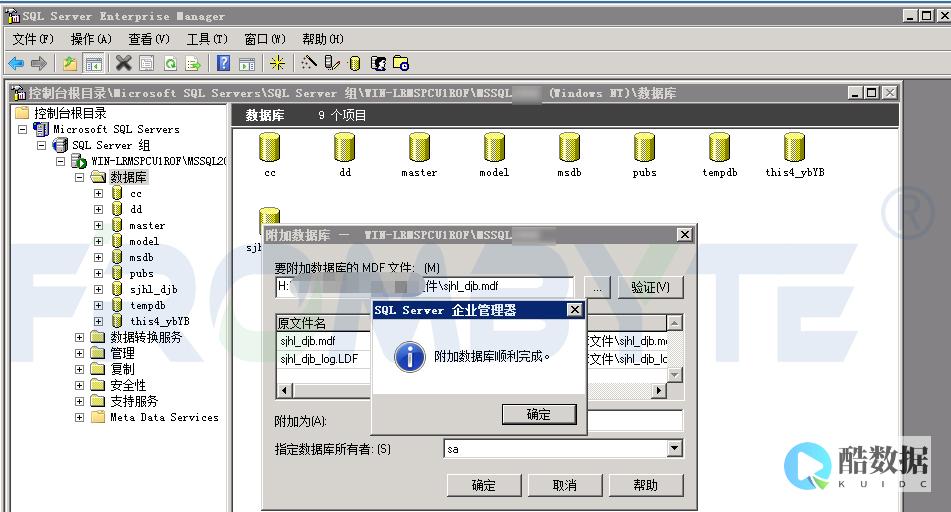
Task: Click the Delete (X) toolbar icon
Action: pos(124,63)
